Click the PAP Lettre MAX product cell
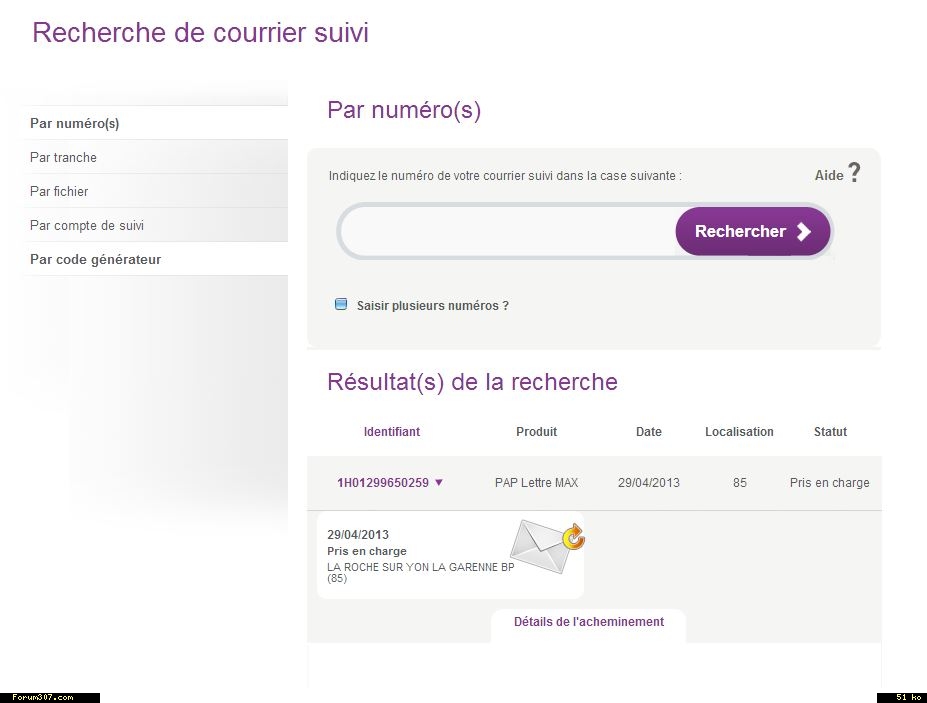This screenshot has height=703, width=927. (536, 483)
